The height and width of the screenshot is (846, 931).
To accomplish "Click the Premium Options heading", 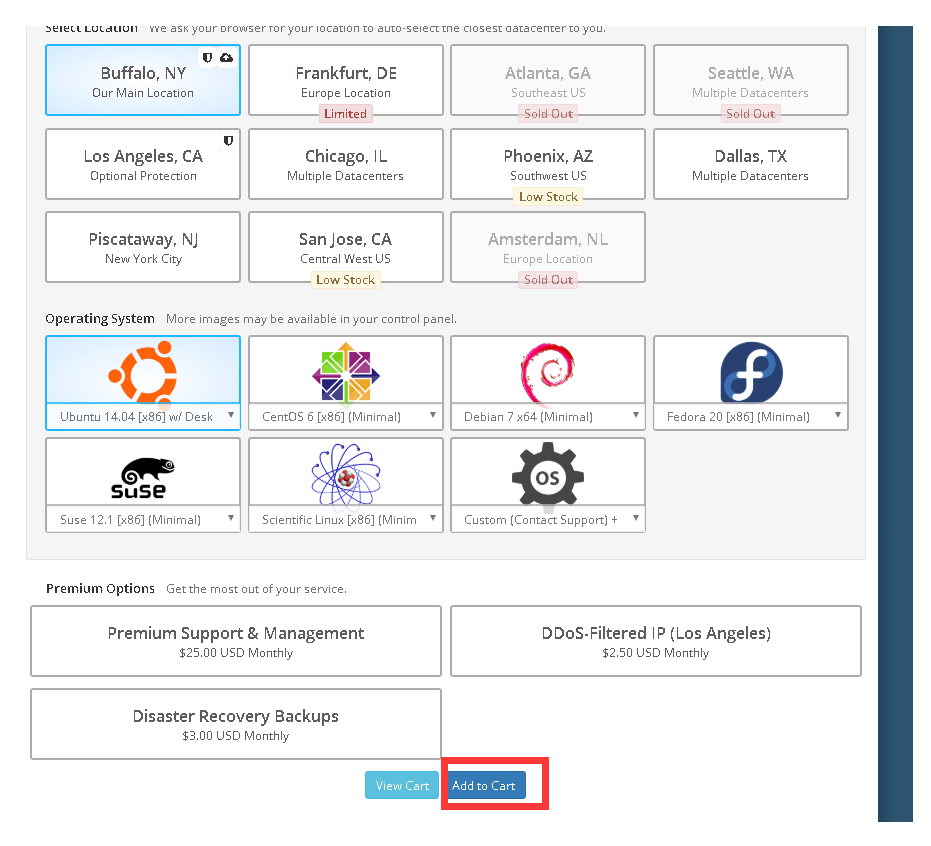I will point(100,588).
